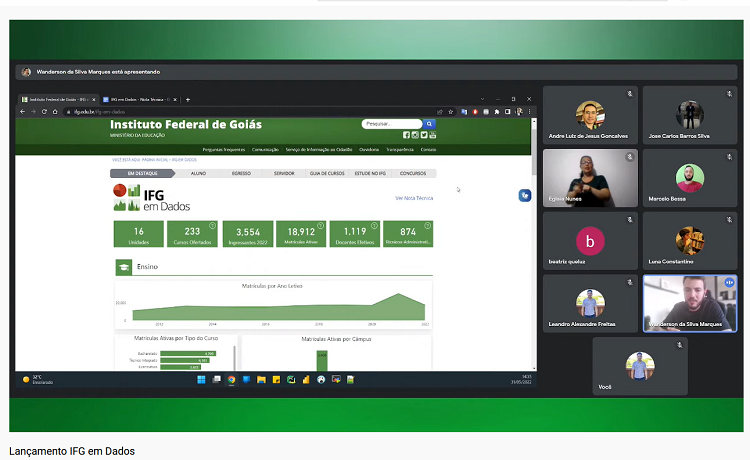Click the Pesquisar search input field
The width and height of the screenshot is (750, 460).
pos(392,124)
